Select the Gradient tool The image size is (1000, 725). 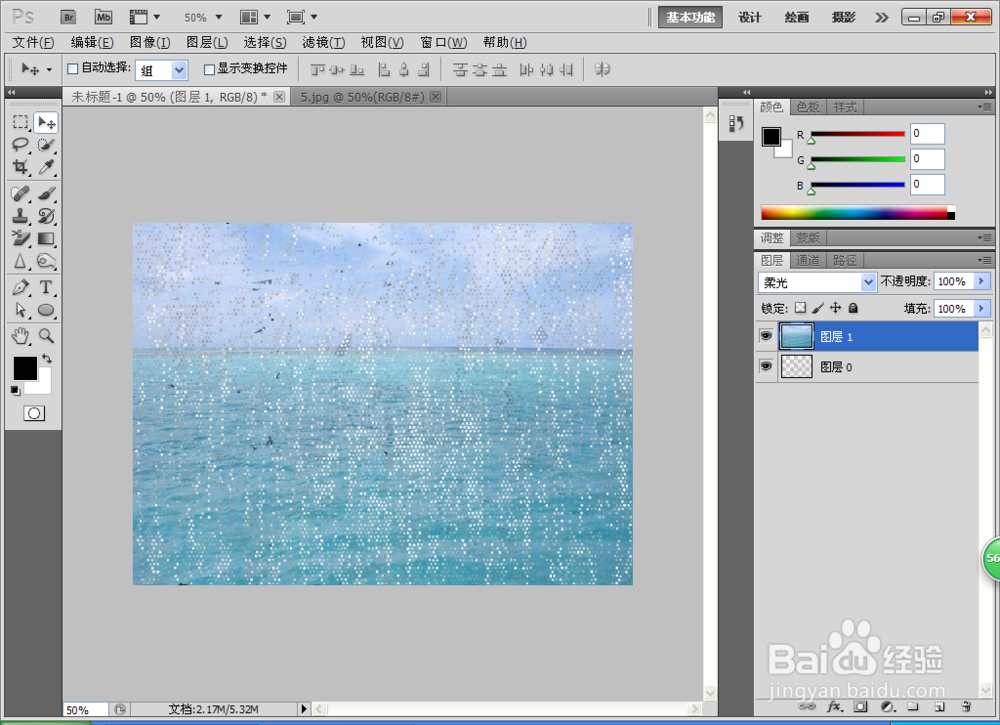[46, 238]
